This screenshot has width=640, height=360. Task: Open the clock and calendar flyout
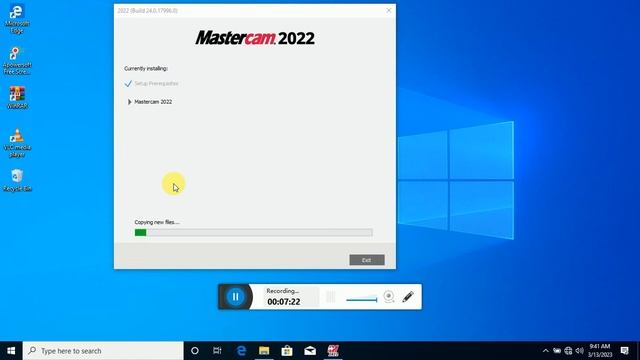(600, 351)
